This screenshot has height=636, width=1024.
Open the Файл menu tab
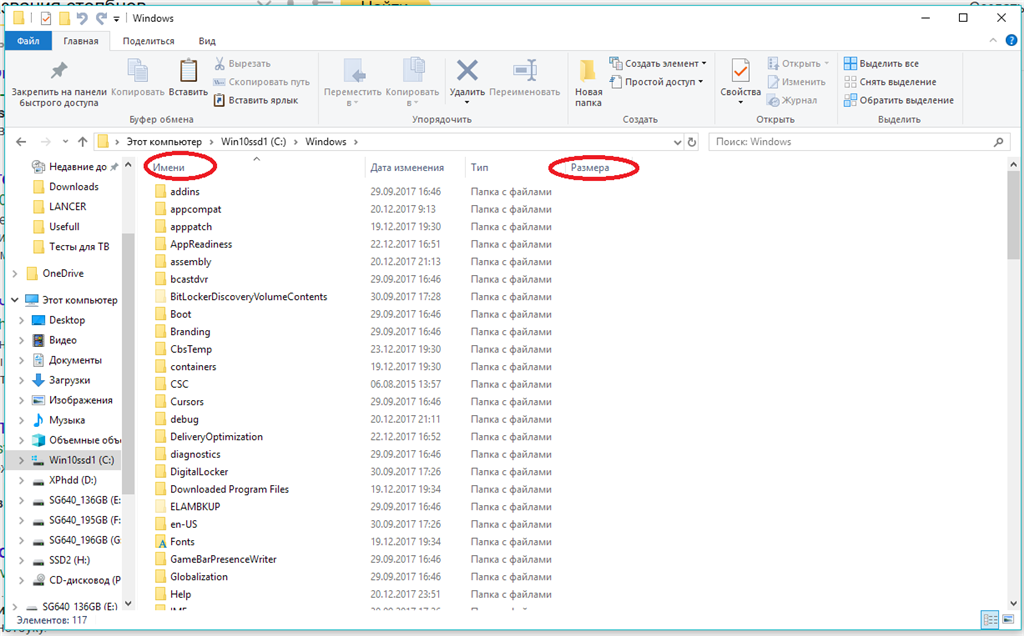click(28, 40)
